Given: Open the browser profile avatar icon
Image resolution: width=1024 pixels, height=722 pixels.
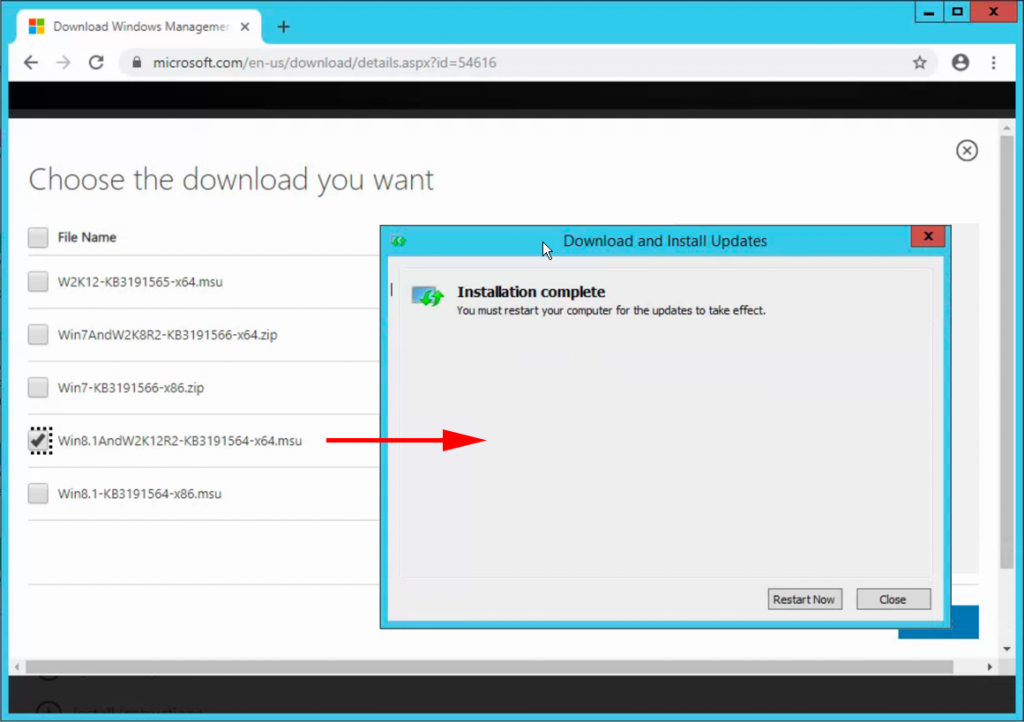Looking at the screenshot, I should pyautogui.click(x=960, y=62).
